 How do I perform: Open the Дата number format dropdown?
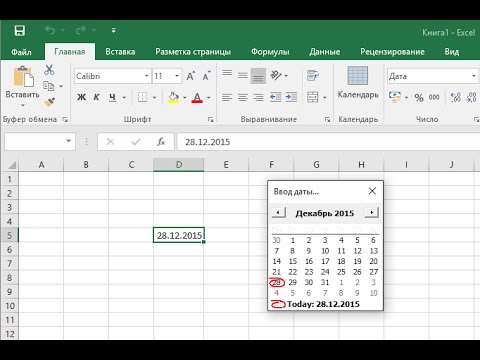(432, 76)
